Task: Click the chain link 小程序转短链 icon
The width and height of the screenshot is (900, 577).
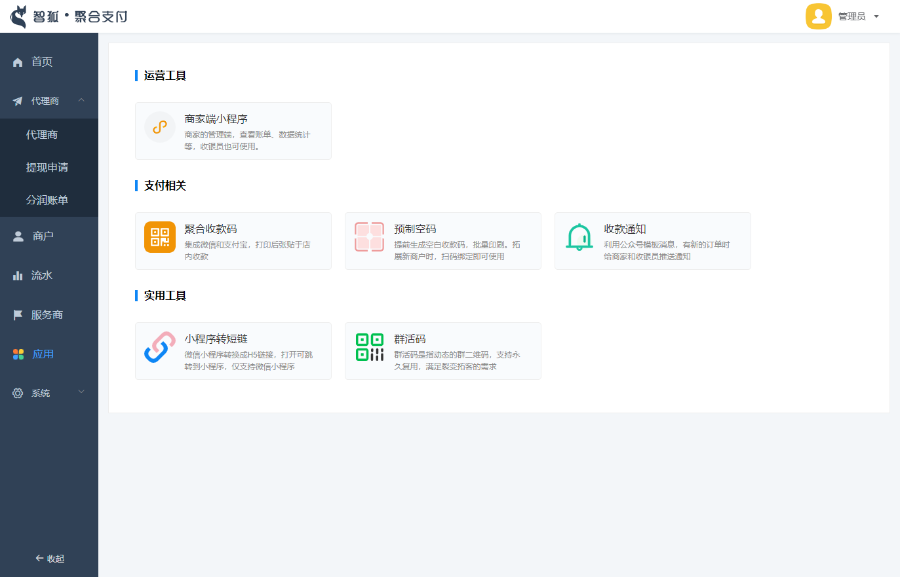Action: point(160,347)
